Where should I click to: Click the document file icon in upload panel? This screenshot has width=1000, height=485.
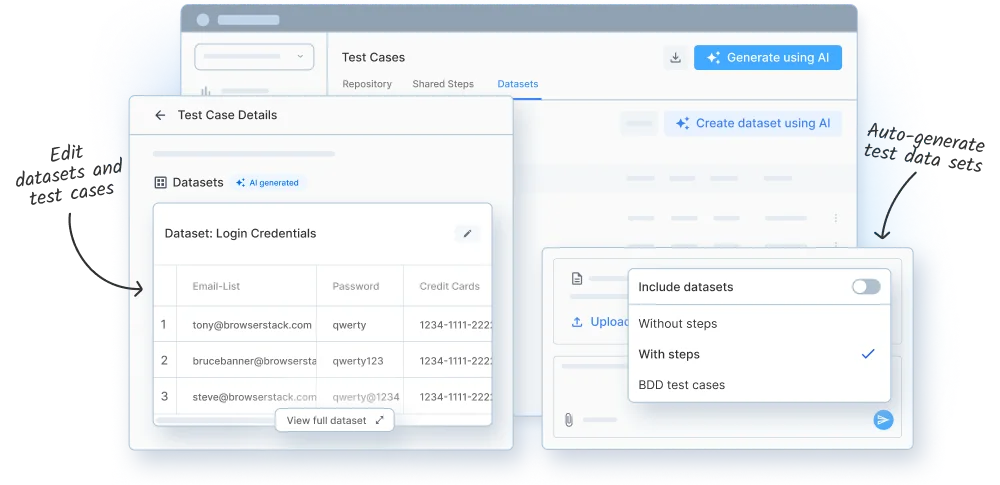[x=577, y=278]
